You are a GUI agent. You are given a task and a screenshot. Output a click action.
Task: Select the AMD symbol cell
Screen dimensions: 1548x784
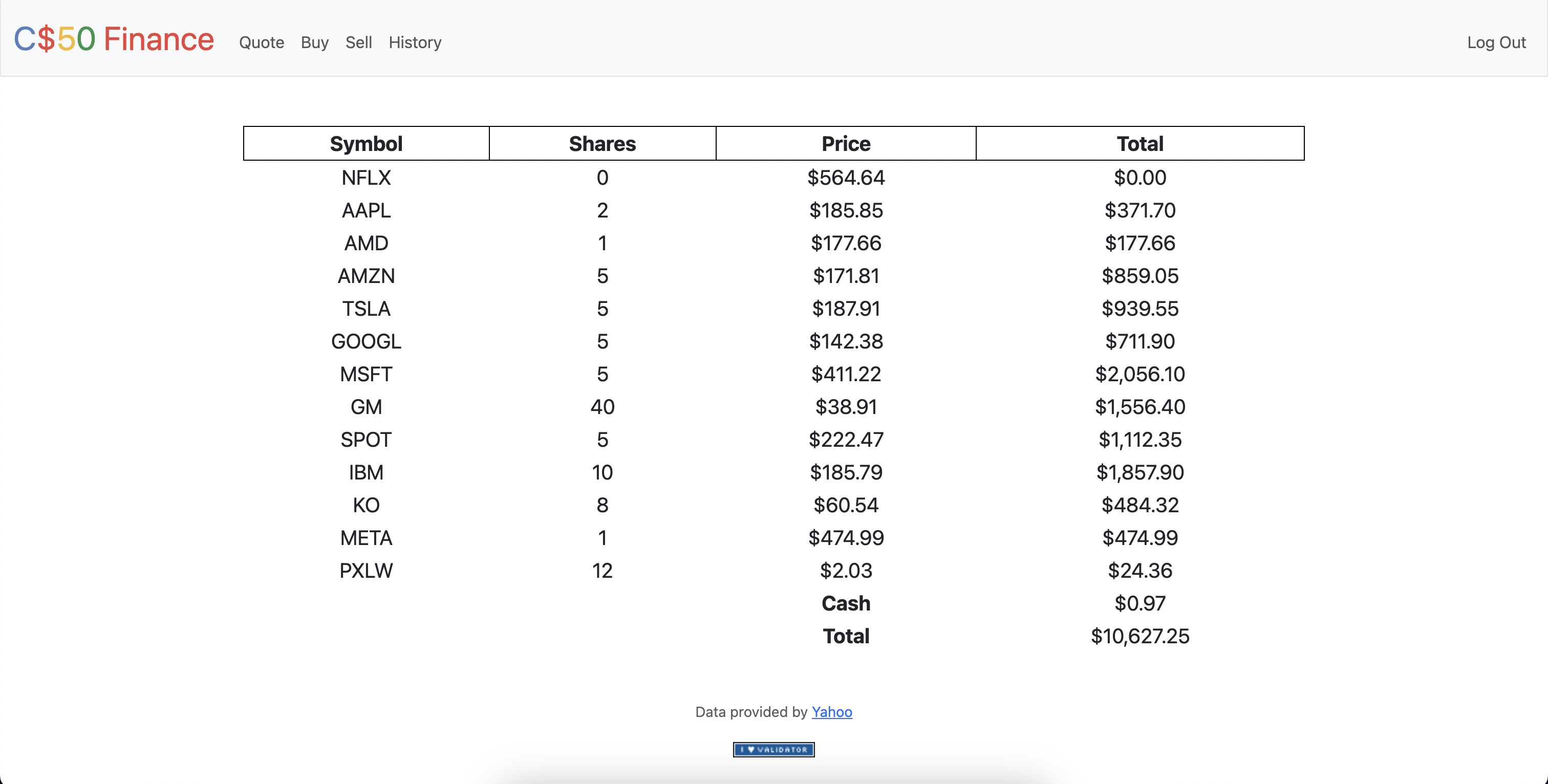[366, 243]
